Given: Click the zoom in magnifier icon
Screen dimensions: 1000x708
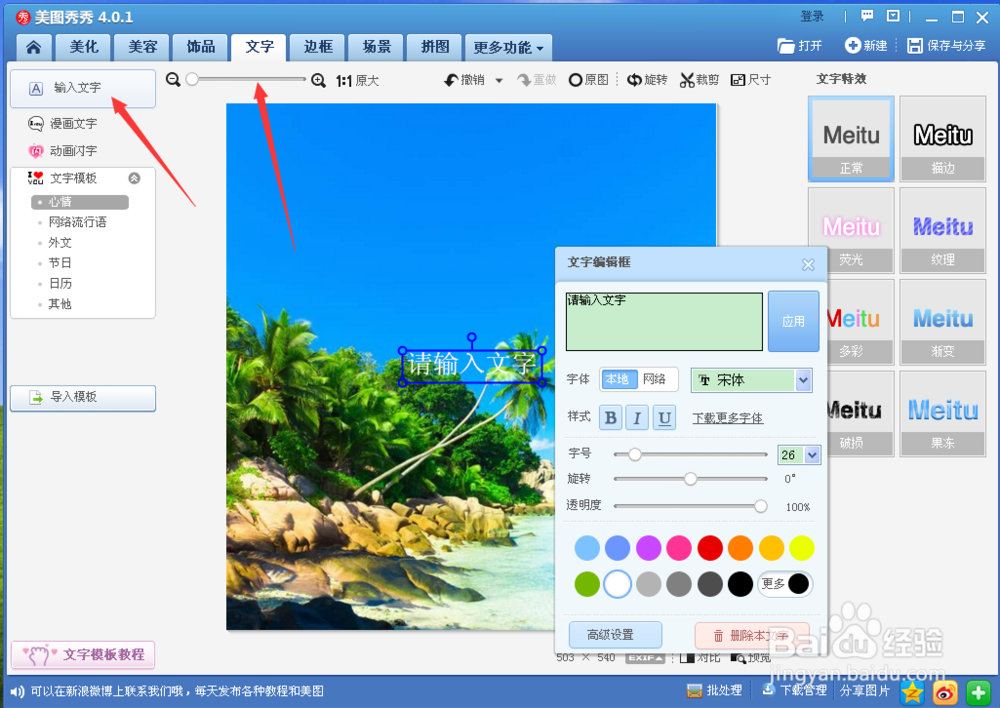Looking at the screenshot, I should pyautogui.click(x=318, y=80).
